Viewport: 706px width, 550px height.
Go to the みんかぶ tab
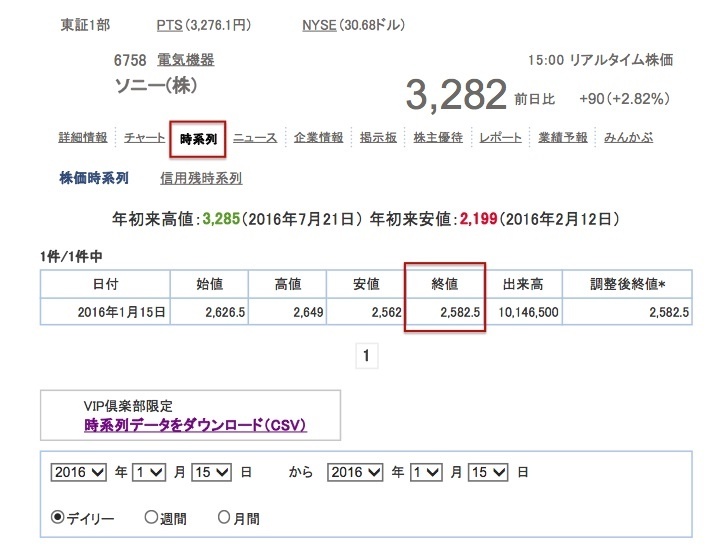629,137
